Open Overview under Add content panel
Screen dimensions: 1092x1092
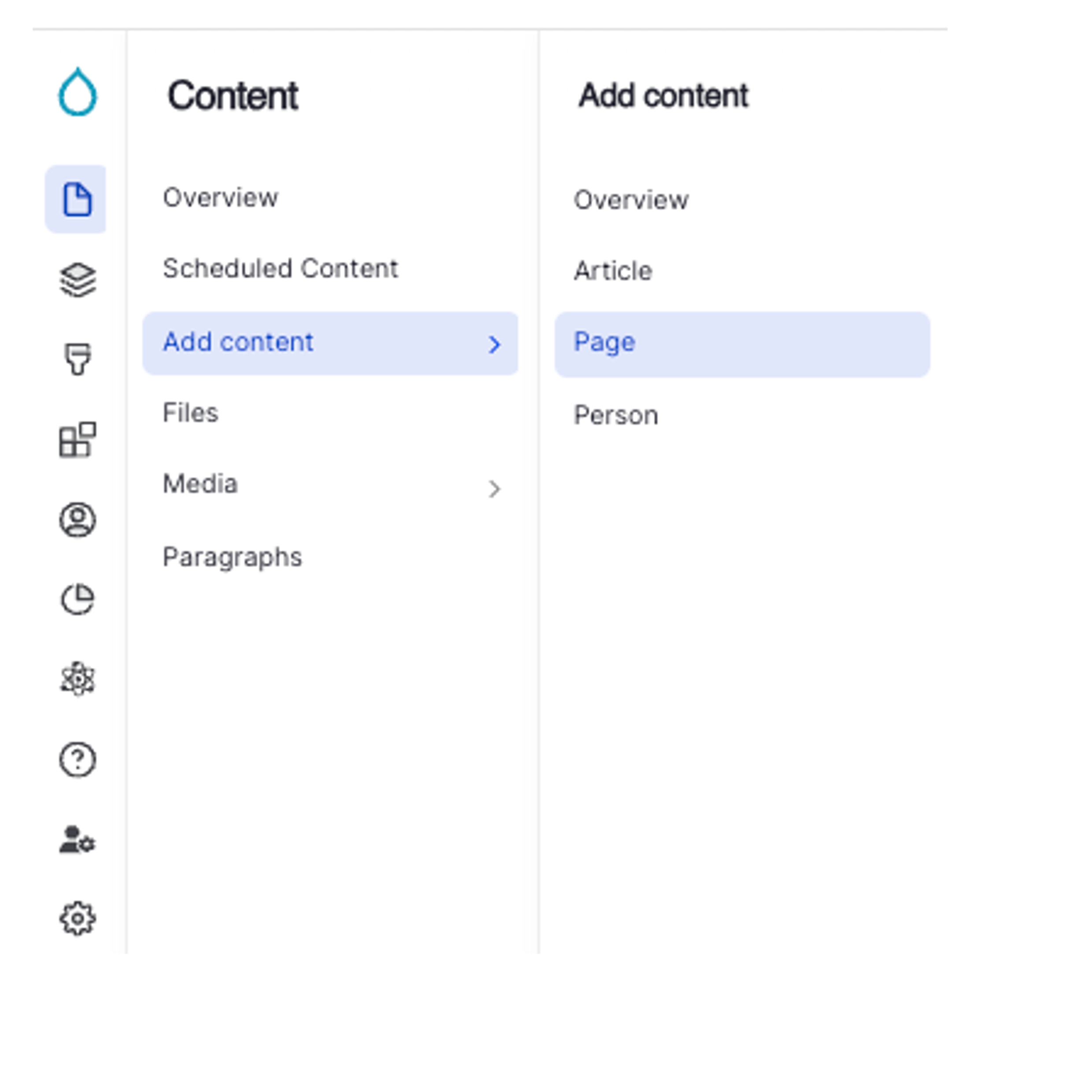pos(631,200)
